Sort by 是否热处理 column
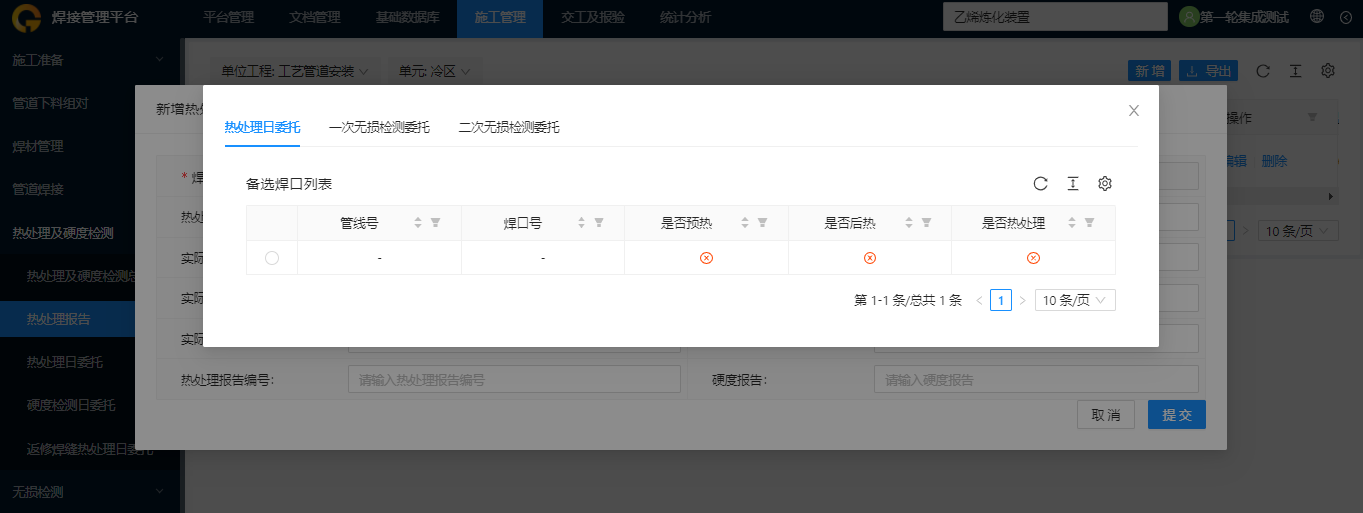 pos(1072,223)
